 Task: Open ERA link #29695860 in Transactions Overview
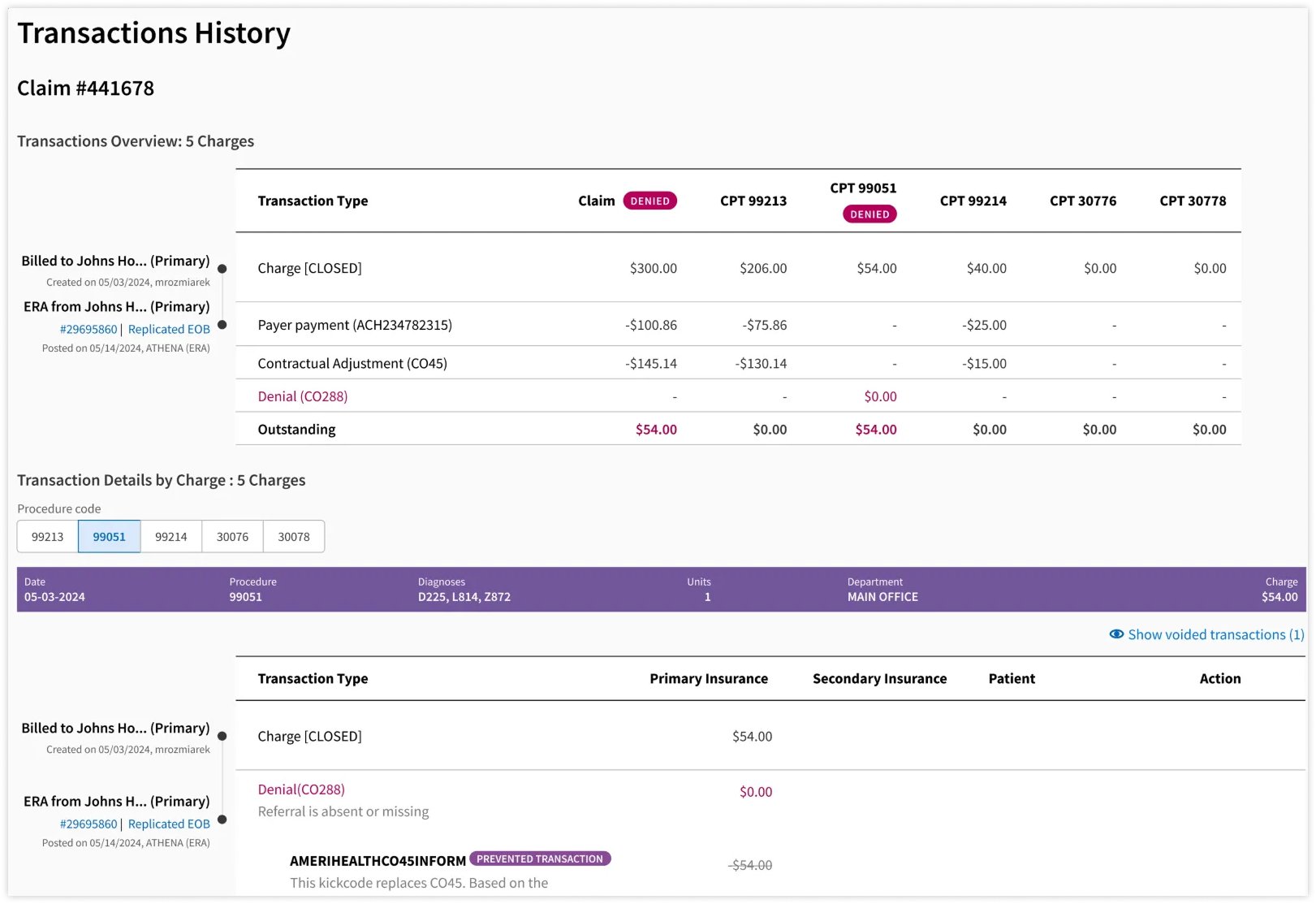click(88, 329)
